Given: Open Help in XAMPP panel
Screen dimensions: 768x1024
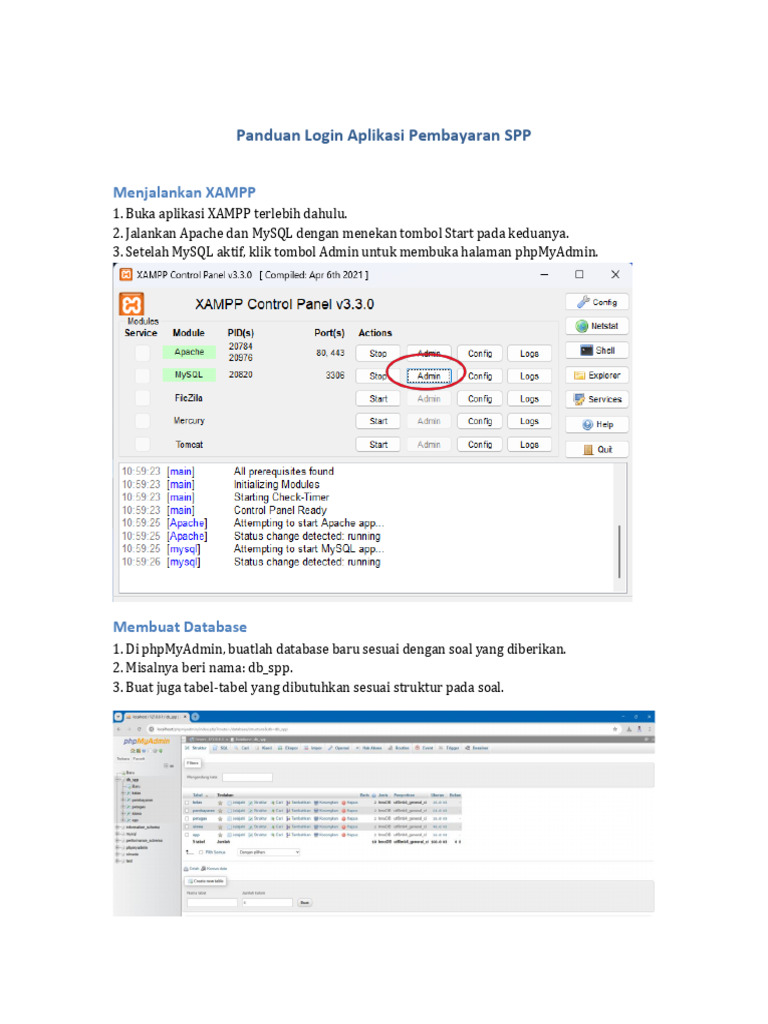Looking at the screenshot, I should pyautogui.click(x=597, y=424).
